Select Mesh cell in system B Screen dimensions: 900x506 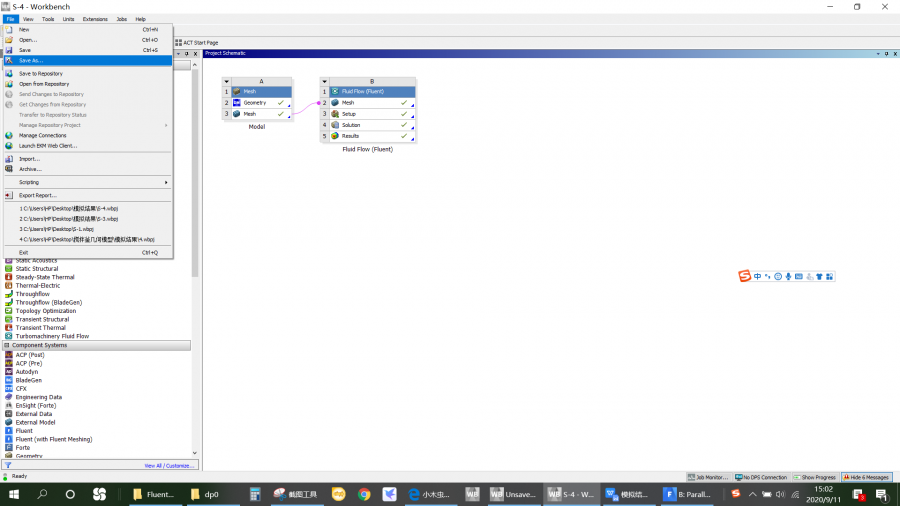coord(373,103)
